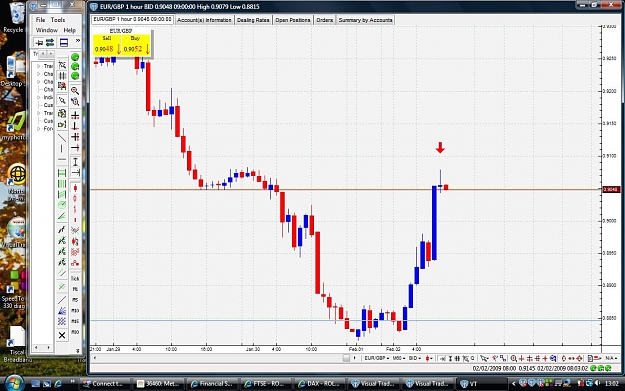Click the green swap arrows toolbar icon
This screenshot has width=625, height=391.
[50, 43]
